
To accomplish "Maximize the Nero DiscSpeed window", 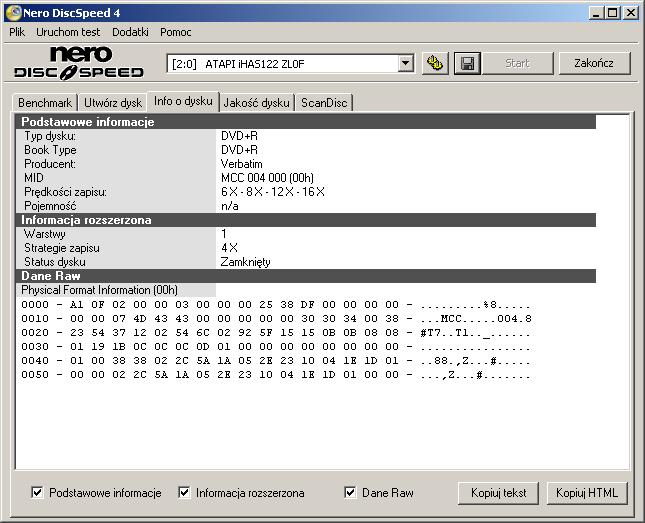I will point(613,13).
